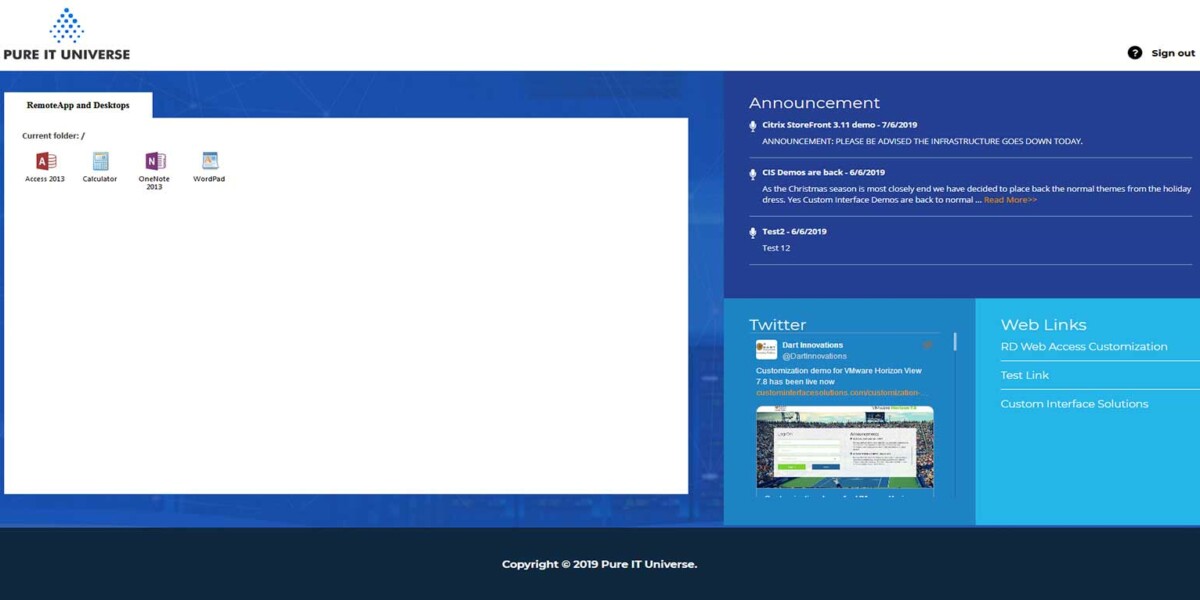Viewport: 1200px width, 600px height.
Task: Click the follow icon on the Dart Innovations tweet
Action: pyautogui.click(x=927, y=344)
